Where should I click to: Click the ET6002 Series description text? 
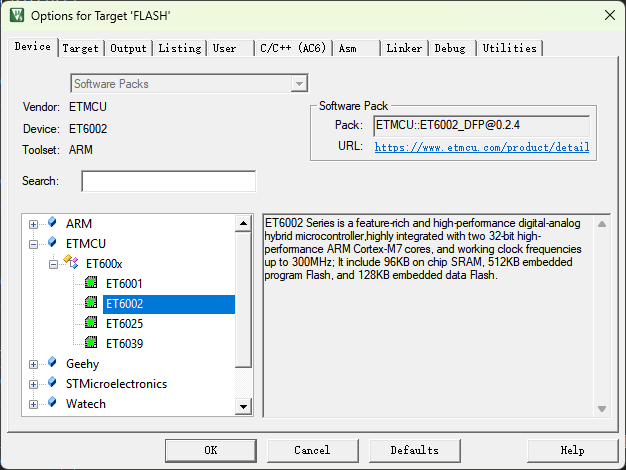coord(423,249)
